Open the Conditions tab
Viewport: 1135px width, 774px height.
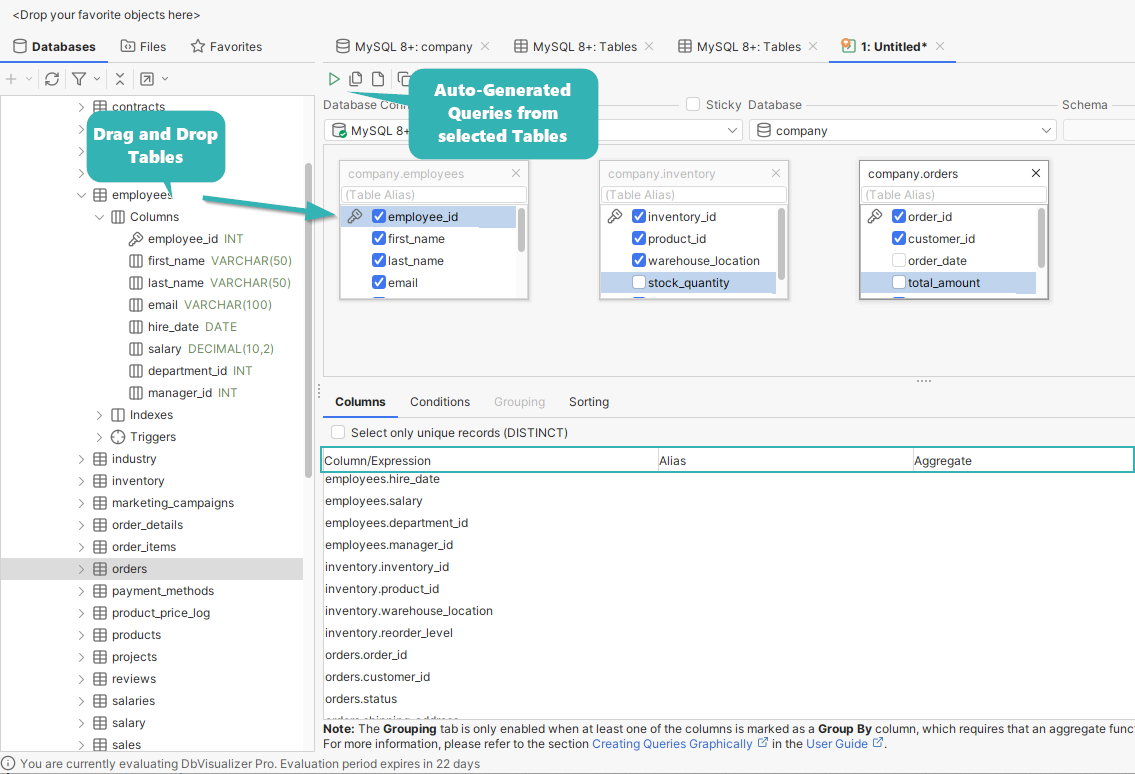click(440, 402)
